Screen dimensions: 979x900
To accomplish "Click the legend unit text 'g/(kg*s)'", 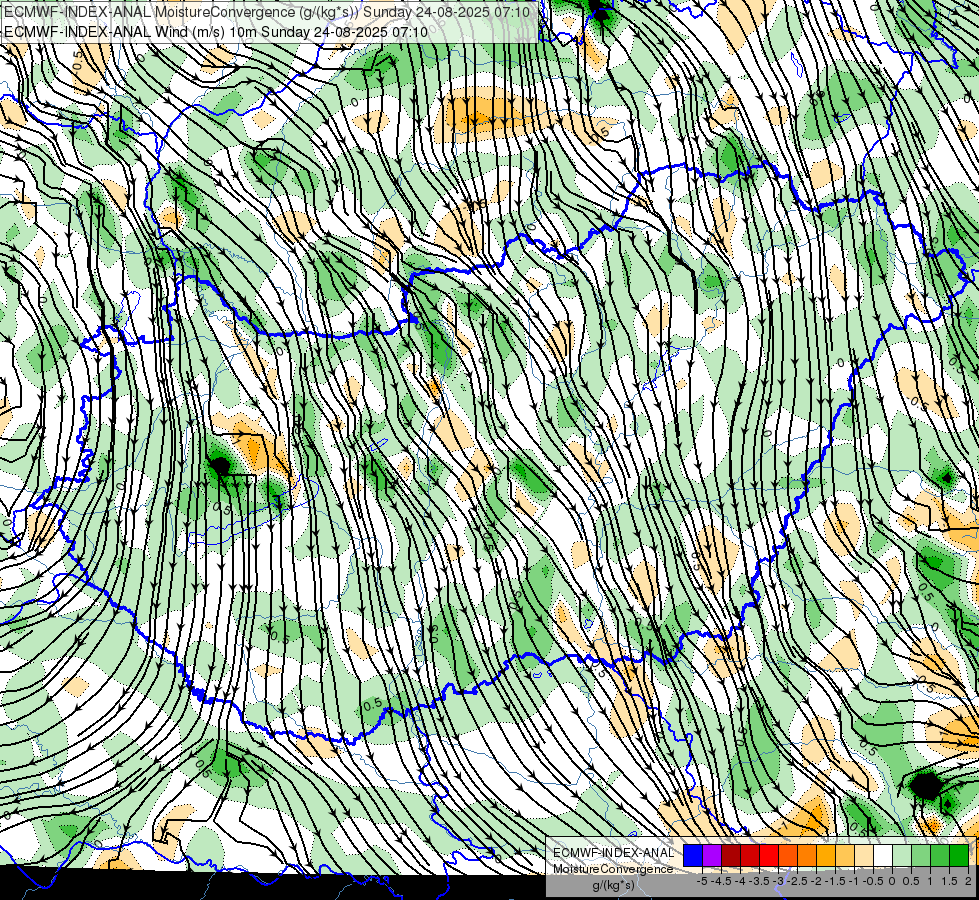I will tap(613, 885).
